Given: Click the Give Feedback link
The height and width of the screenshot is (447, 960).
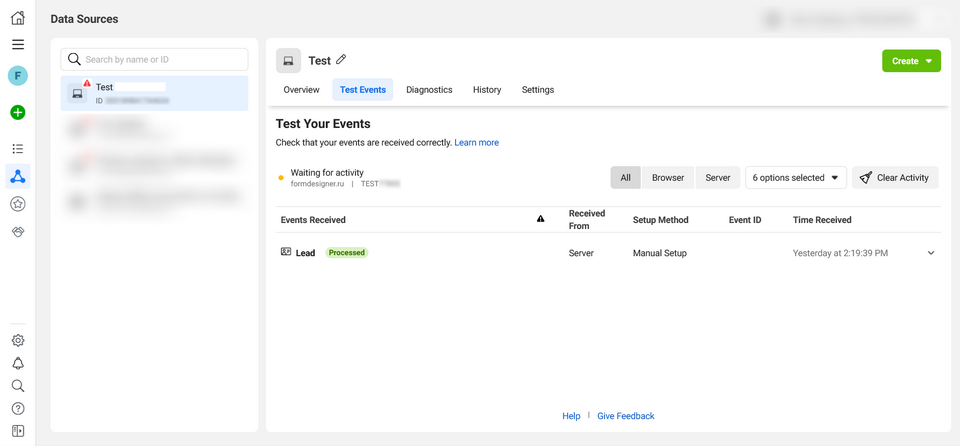Looking at the screenshot, I should click(x=626, y=416).
